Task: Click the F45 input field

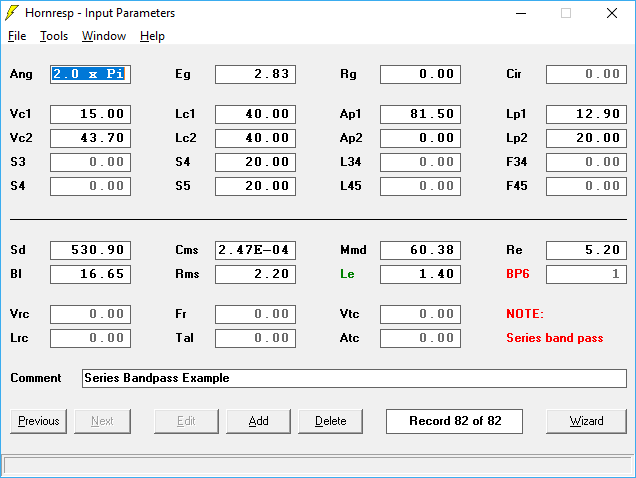Action: point(587,186)
